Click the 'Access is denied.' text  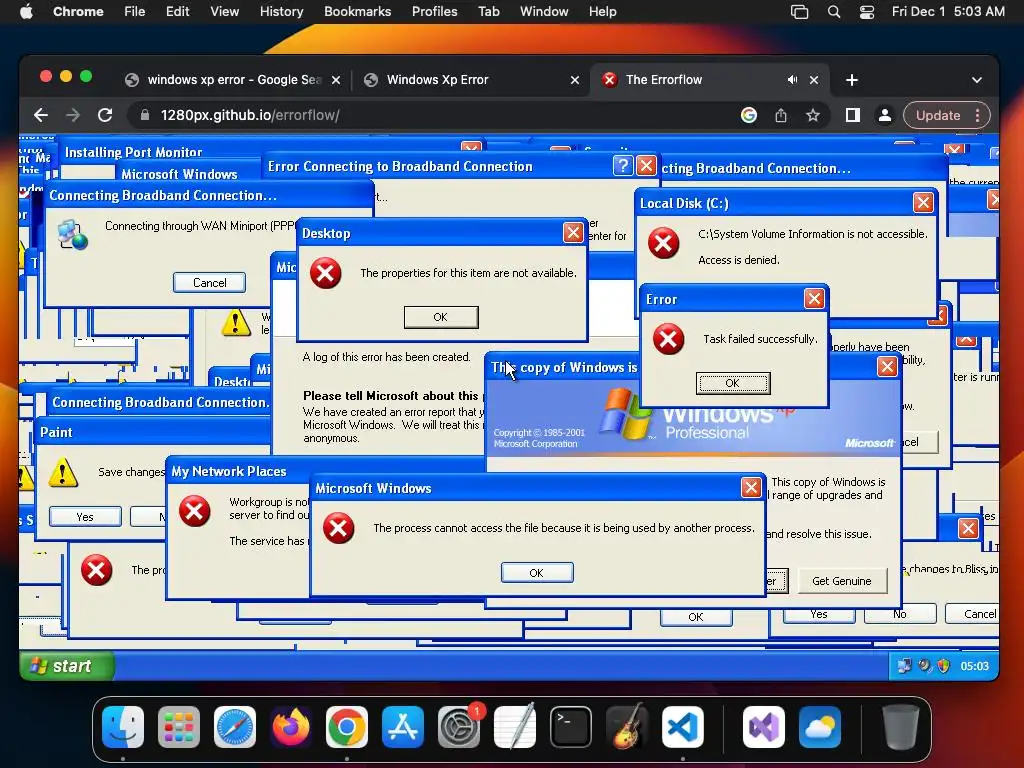pyautogui.click(x=739, y=260)
